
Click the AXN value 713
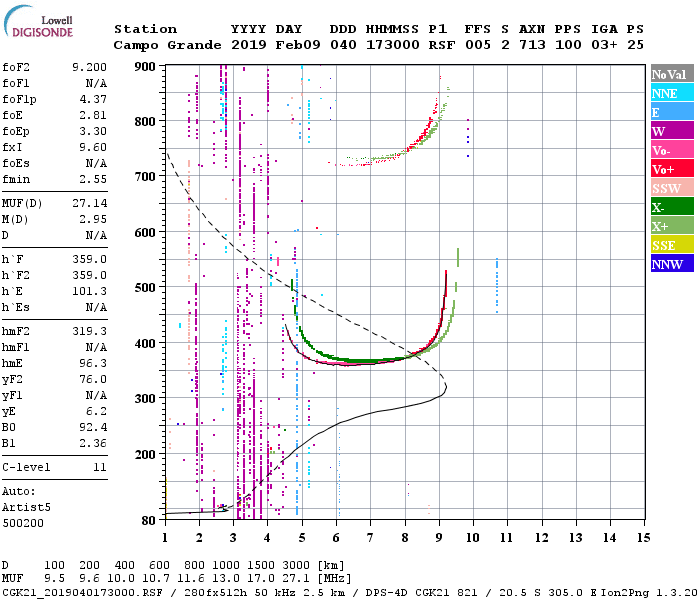tap(532, 45)
